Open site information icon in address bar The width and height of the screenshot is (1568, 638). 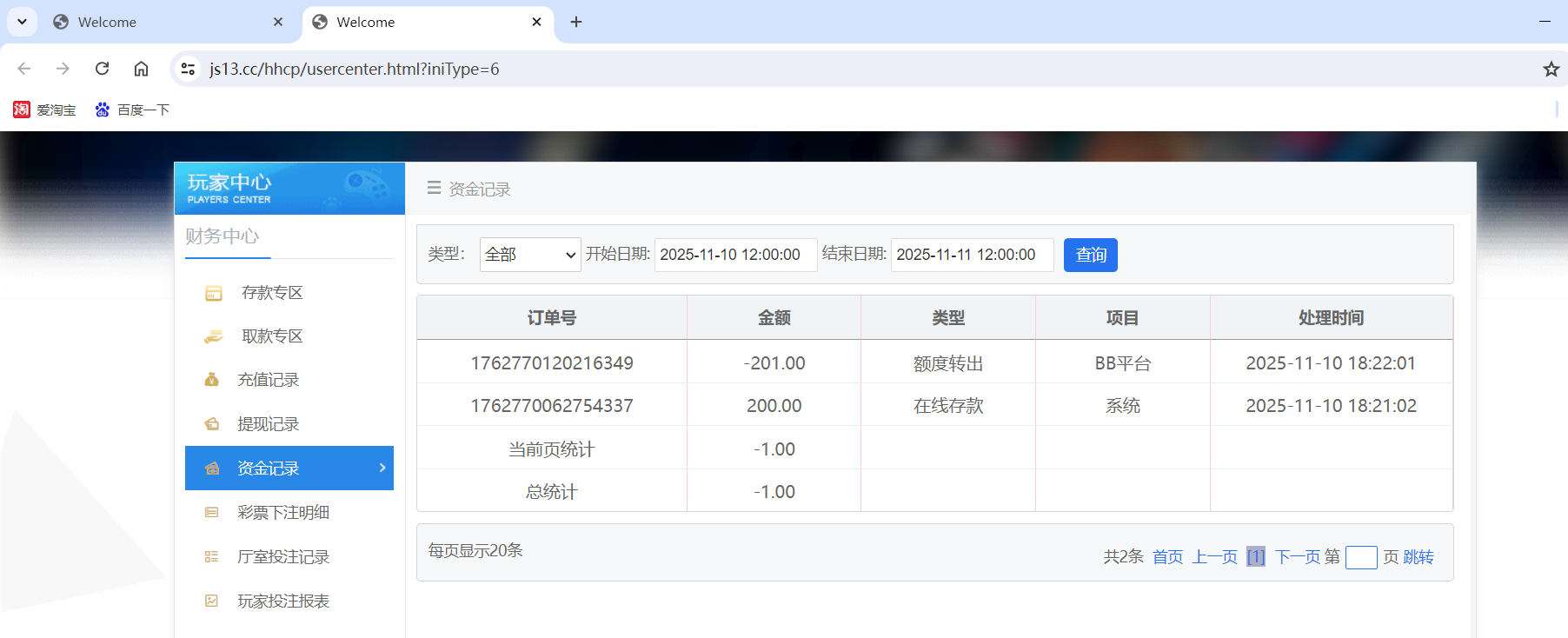pyautogui.click(x=187, y=69)
